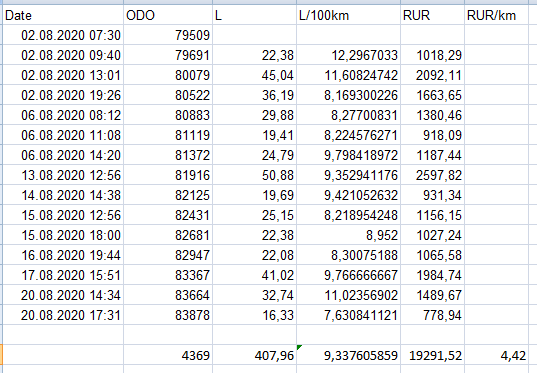The width and height of the screenshot is (537, 373).
Task: Click cost cell 1984,74
Action: (x=432, y=275)
